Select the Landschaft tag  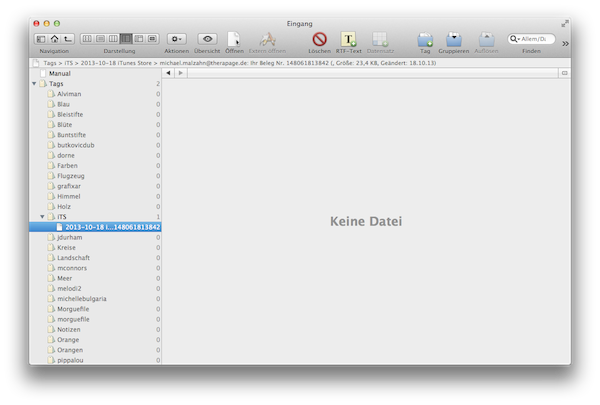pos(95,258)
